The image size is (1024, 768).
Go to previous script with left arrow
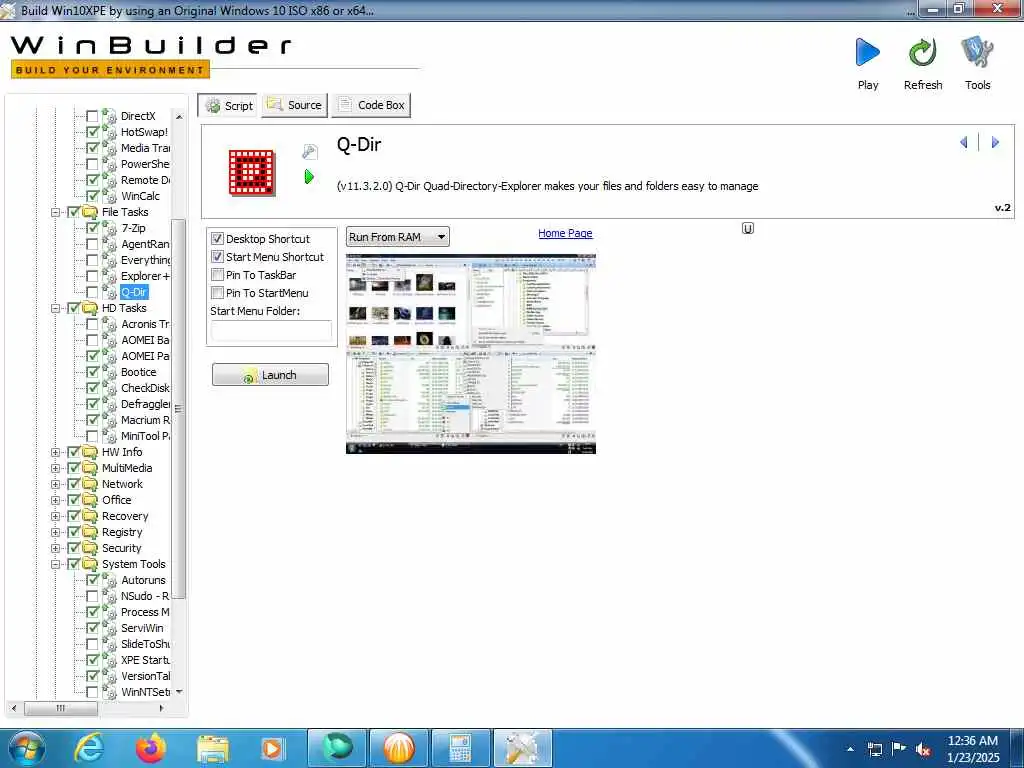coord(963,142)
